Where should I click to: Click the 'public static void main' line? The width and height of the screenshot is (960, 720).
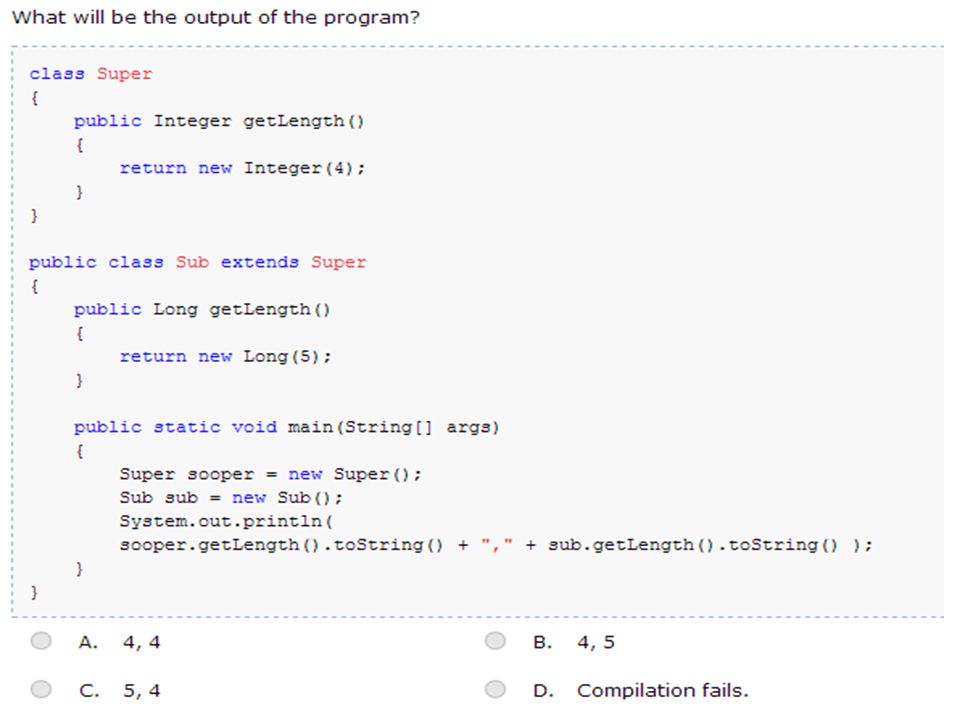pos(287,427)
